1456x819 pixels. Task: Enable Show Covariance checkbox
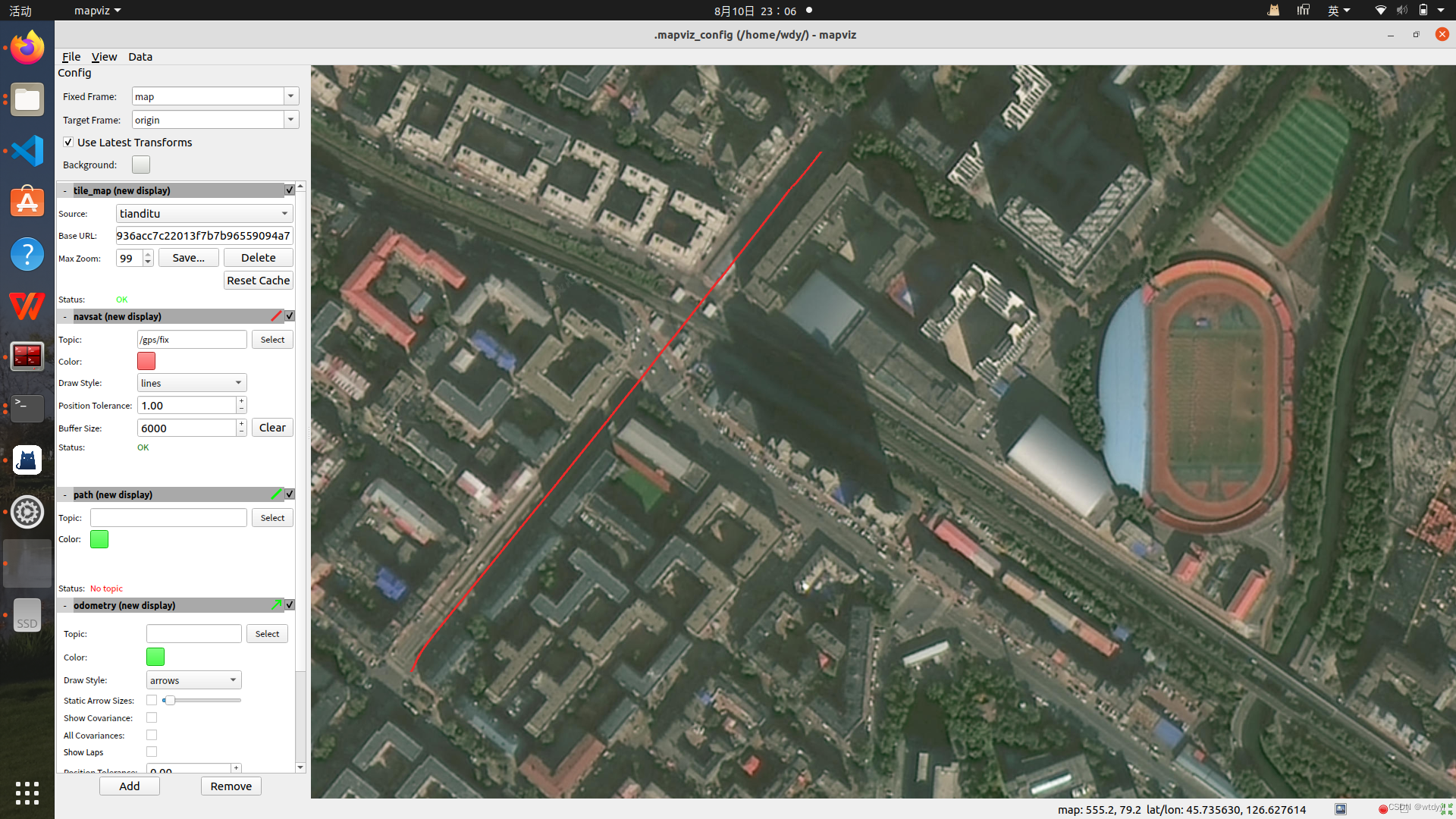pos(152,718)
